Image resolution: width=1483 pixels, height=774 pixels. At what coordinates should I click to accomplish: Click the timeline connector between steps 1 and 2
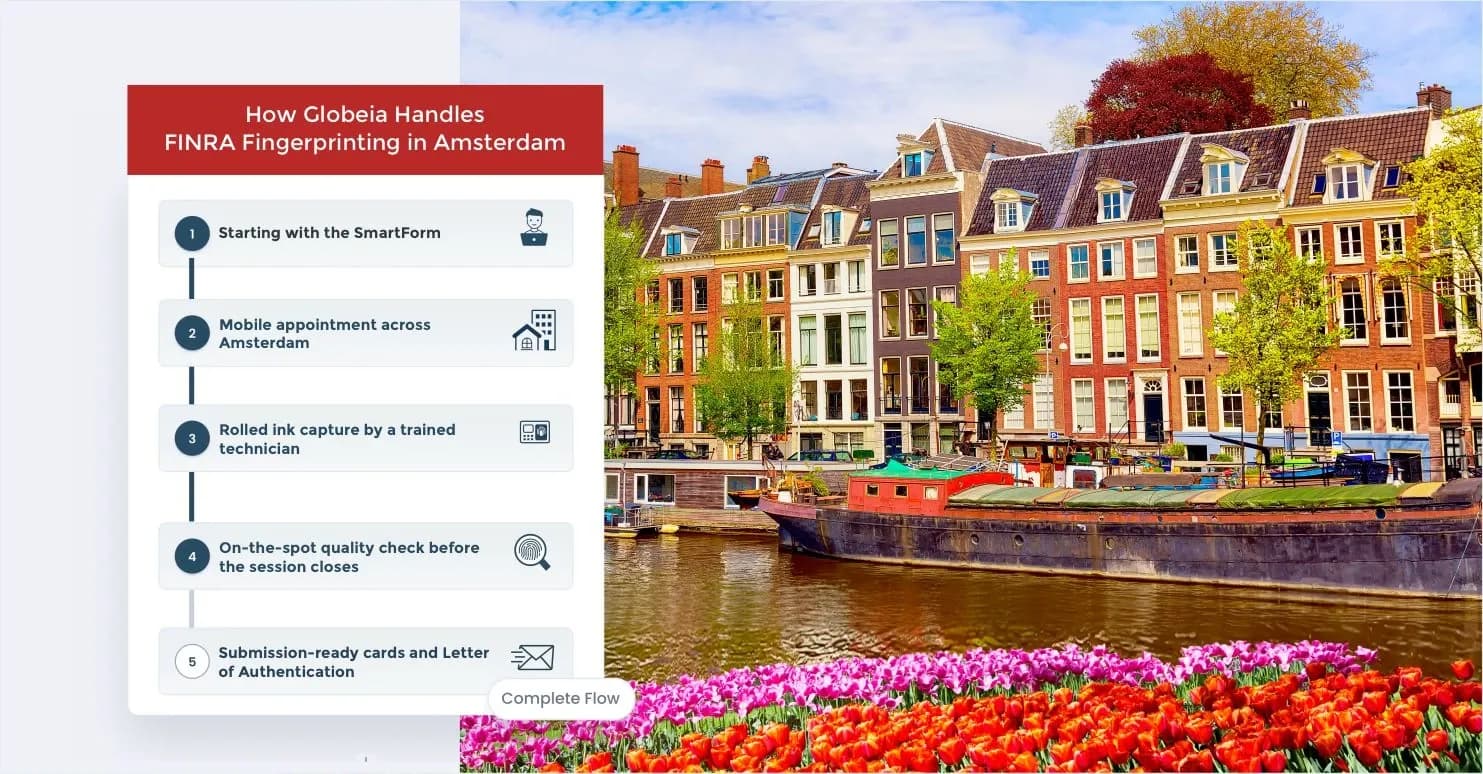pyautogui.click(x=192, y=282)
